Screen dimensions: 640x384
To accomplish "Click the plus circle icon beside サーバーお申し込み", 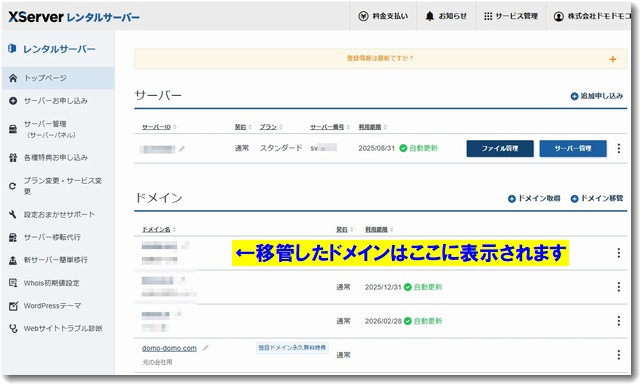I will click(13, 101).
